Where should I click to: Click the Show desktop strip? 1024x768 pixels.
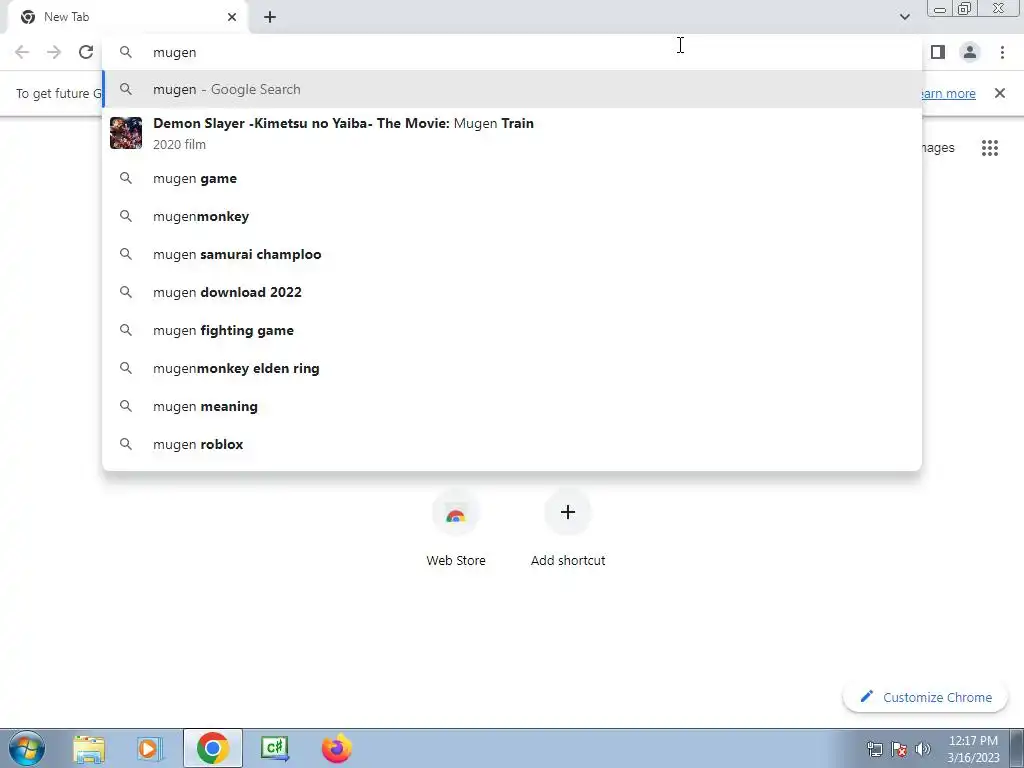1016,748
